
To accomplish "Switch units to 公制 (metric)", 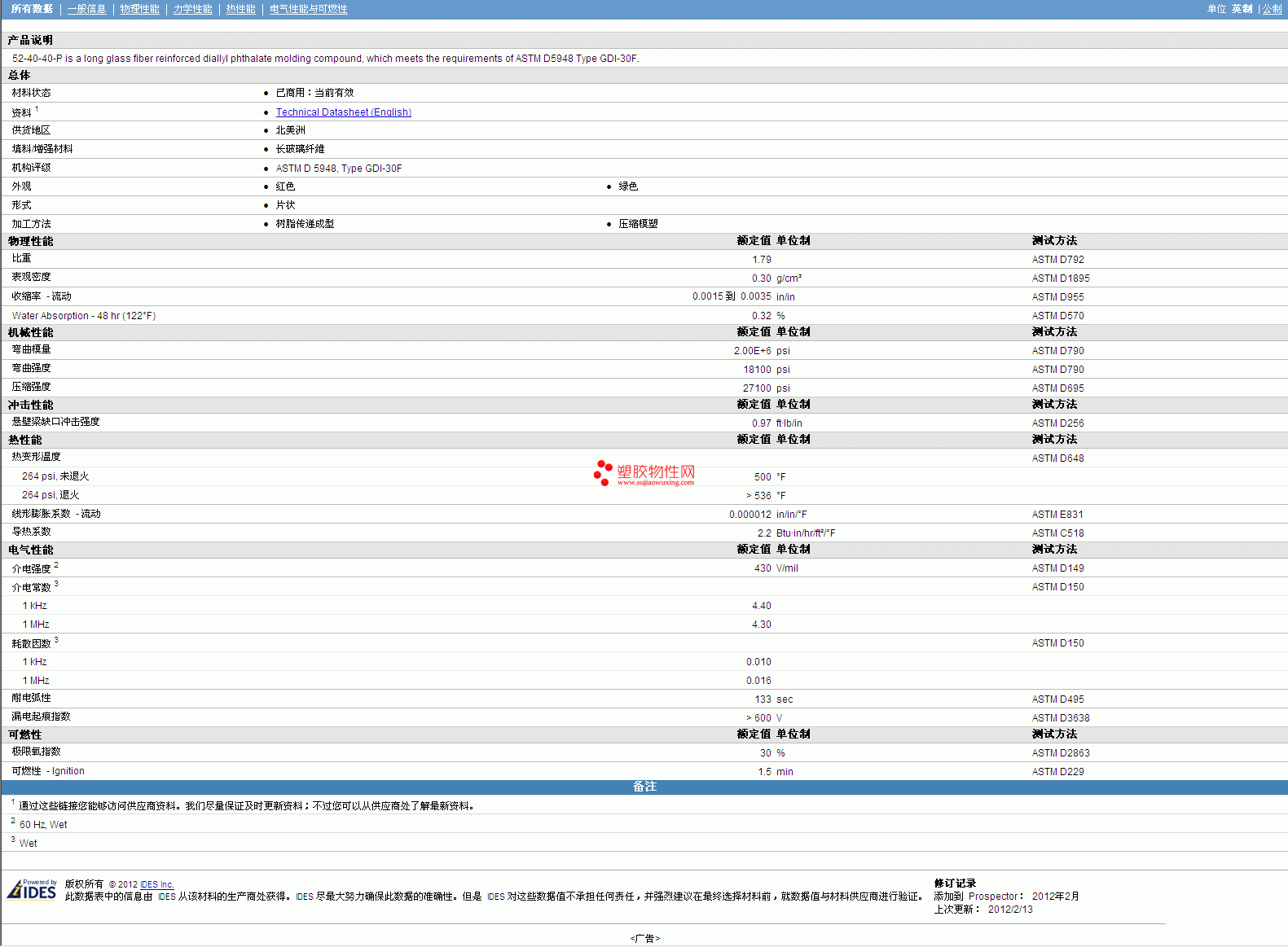I will pos(1272,9).
